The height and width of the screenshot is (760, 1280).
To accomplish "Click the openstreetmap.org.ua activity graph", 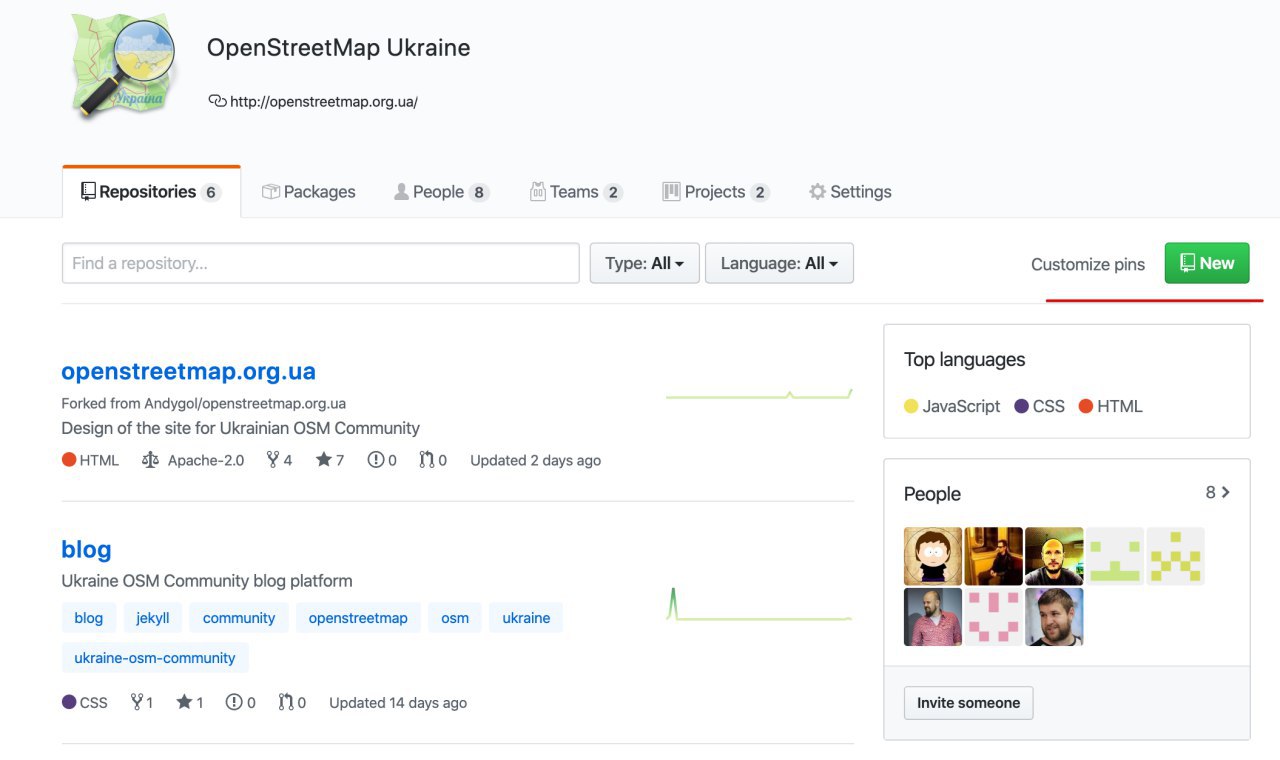I will [759, 394].
